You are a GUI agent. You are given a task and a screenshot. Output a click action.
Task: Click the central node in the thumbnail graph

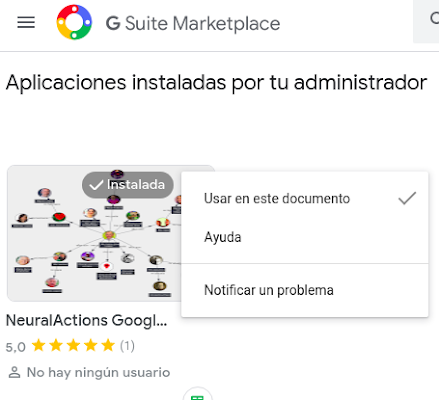click(x=109, y=235)
